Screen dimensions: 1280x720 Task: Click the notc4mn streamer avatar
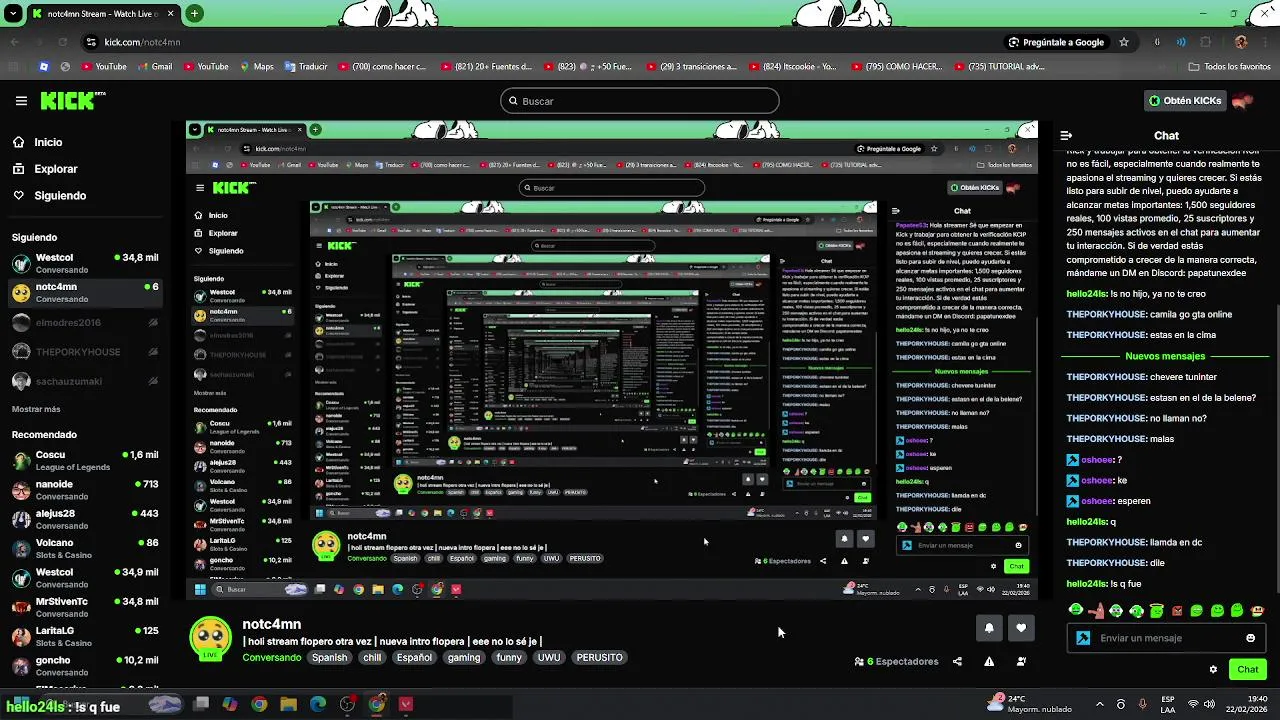210,639
